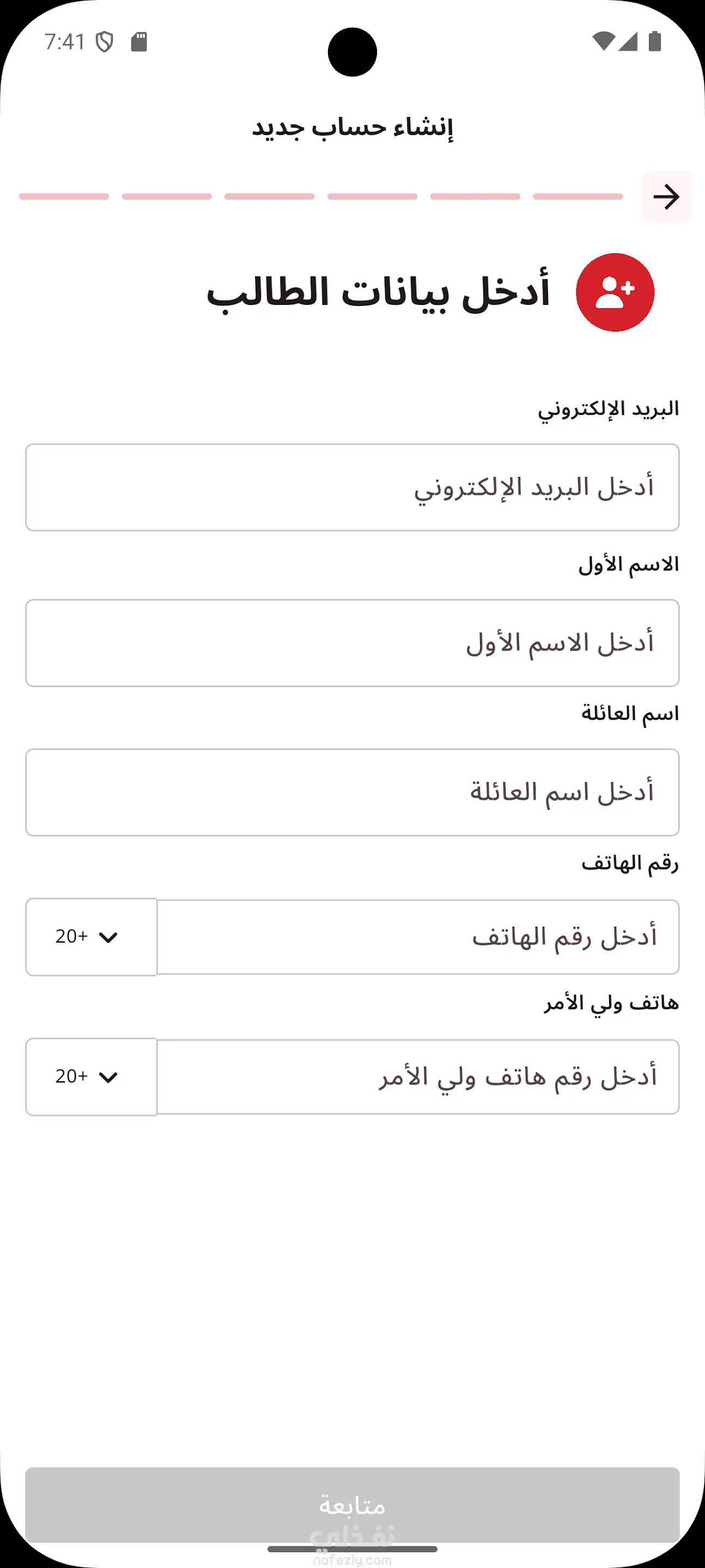Tap the last progress step segment on the left
The height and width of the screenshot is (1568, 705).
pos(64,197)
